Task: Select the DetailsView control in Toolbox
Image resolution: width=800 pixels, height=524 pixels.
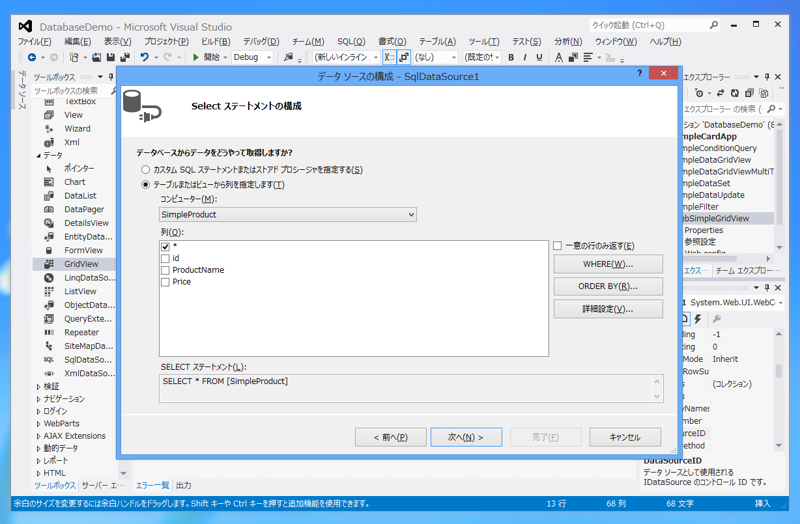Action: (74, 223)
